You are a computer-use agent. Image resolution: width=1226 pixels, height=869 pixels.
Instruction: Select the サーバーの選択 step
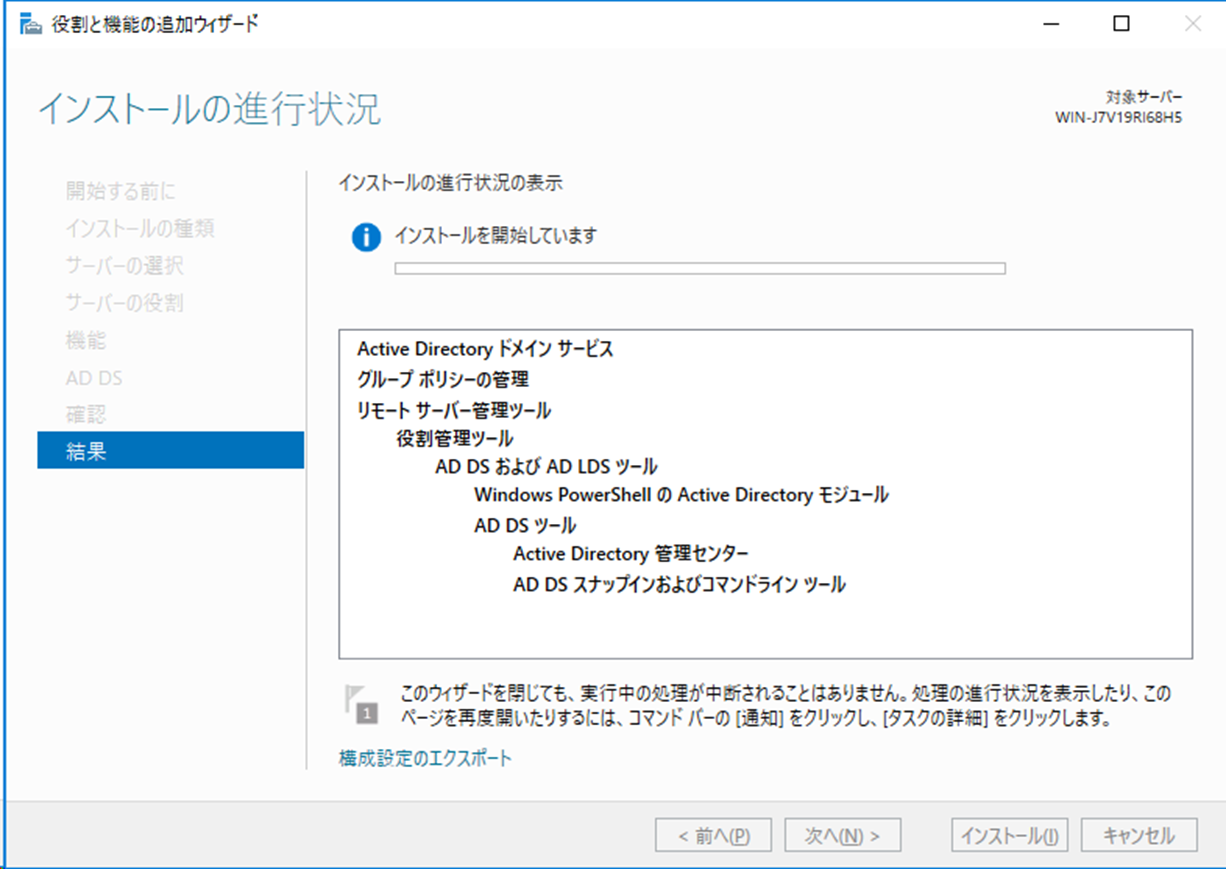[x=124, y=266]
